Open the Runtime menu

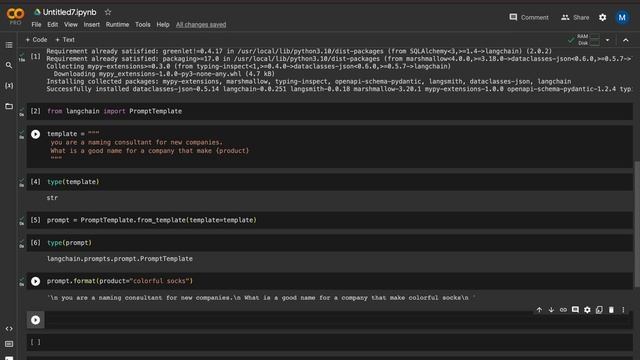click(117, 24)
